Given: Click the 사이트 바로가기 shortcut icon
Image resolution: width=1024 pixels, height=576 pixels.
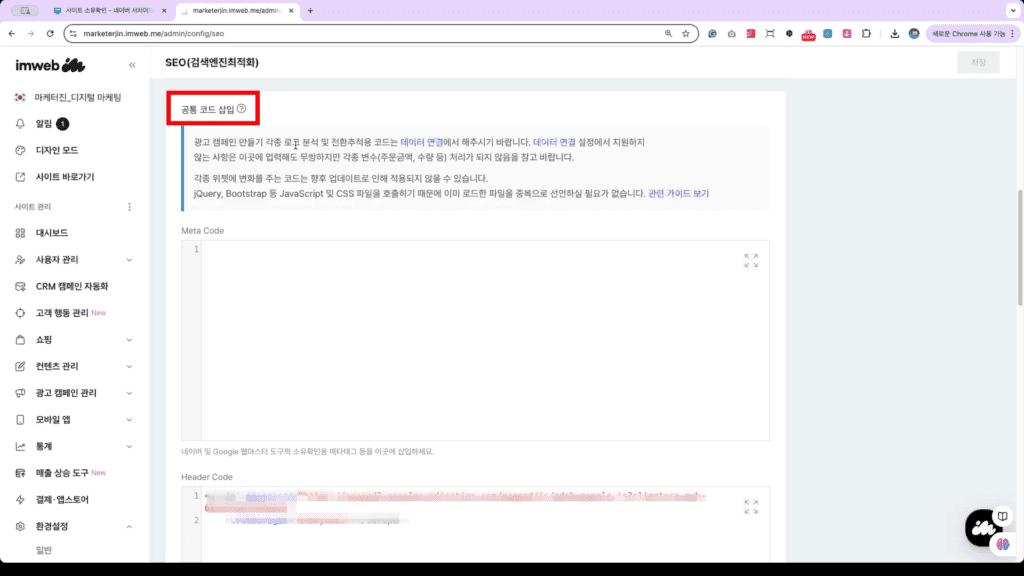Looking at the screenshot, I should pos(18,177).
